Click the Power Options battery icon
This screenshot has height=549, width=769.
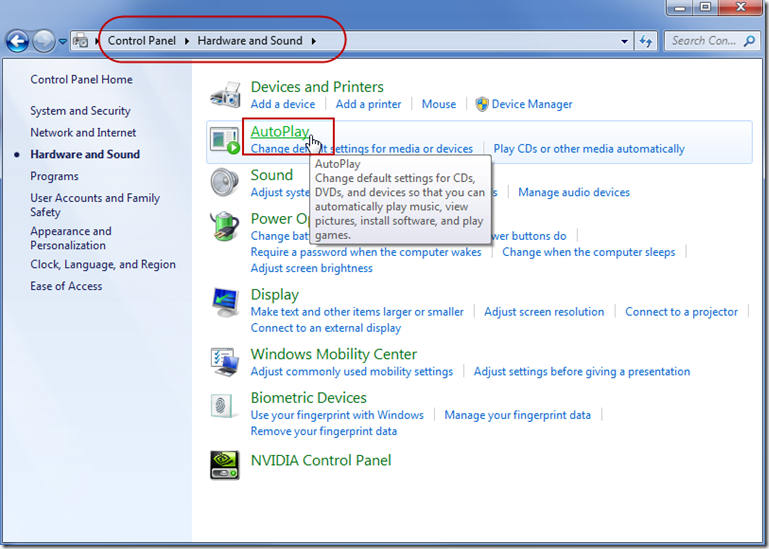[x=225, y=227]
